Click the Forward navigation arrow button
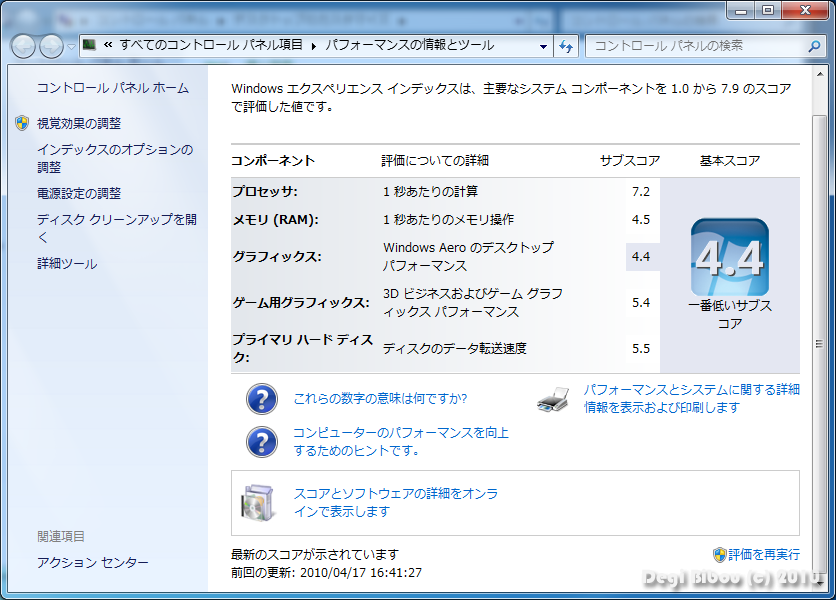This screenshot has height=600, width=836. tap(51, 46)
